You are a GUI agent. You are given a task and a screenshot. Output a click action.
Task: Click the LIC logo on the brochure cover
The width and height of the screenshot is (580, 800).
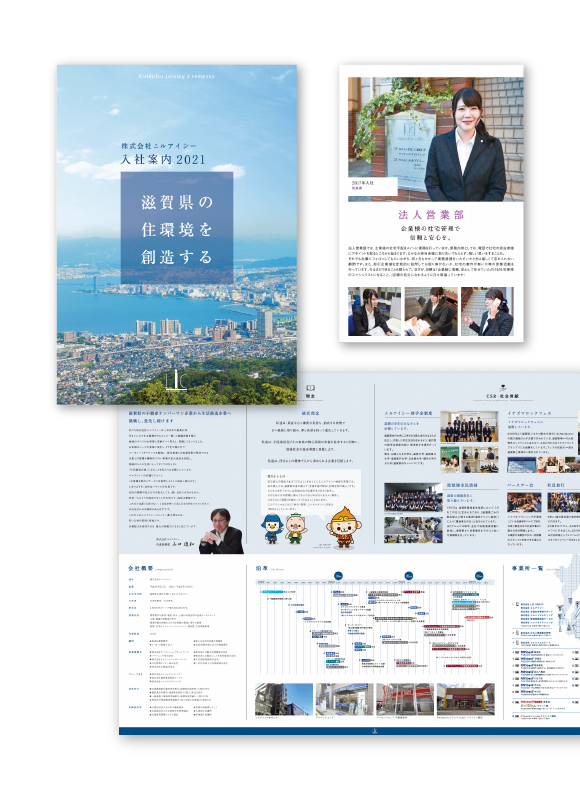point(177,380)
